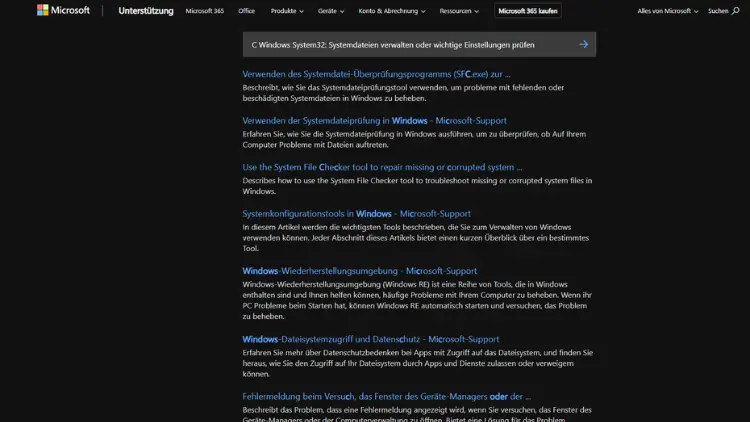750x422 pixels.
Task: Click the Microsoft logo
Action: [x=63, y=10]
